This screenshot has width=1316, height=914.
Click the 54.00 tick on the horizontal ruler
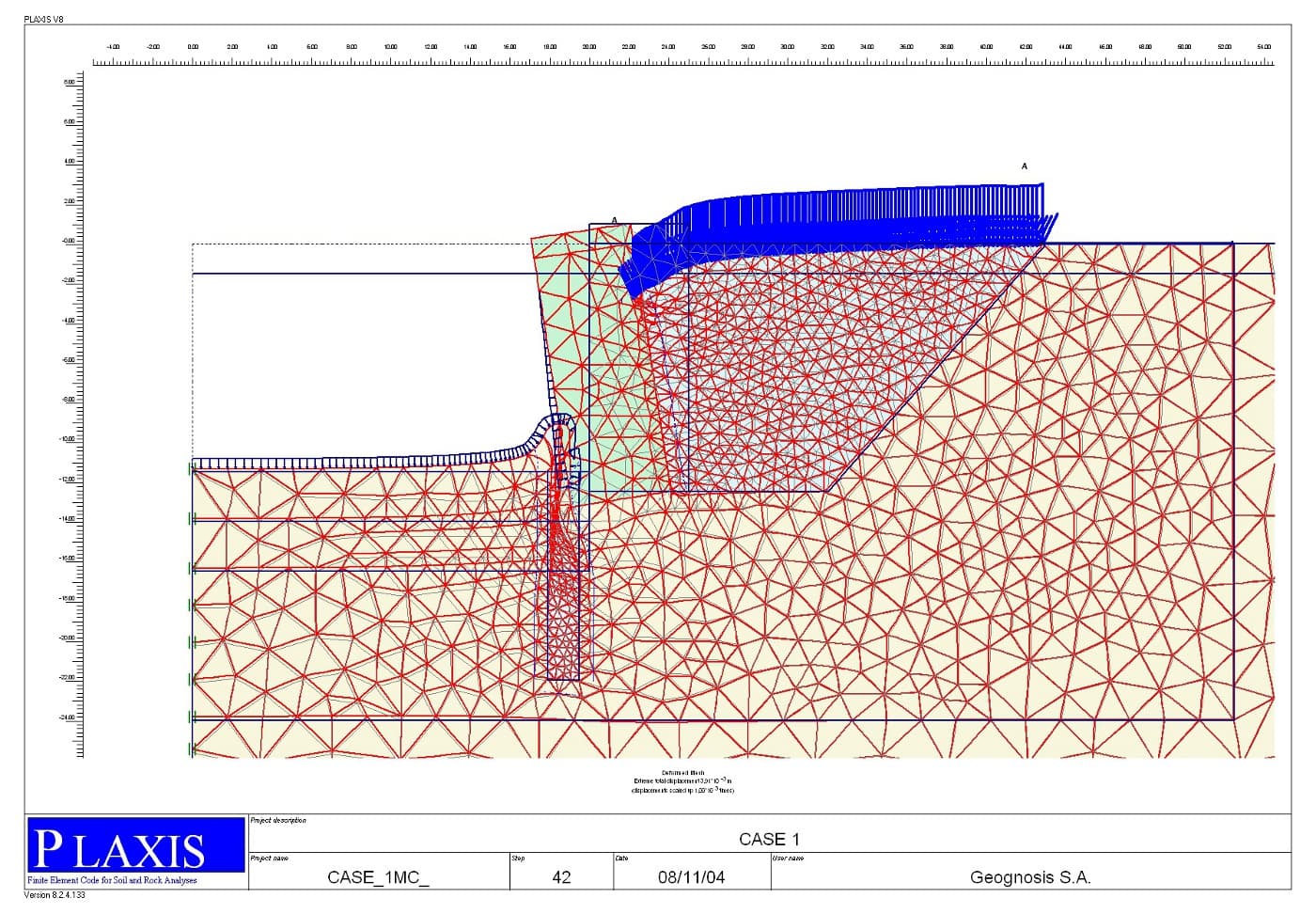[1263, 45]
